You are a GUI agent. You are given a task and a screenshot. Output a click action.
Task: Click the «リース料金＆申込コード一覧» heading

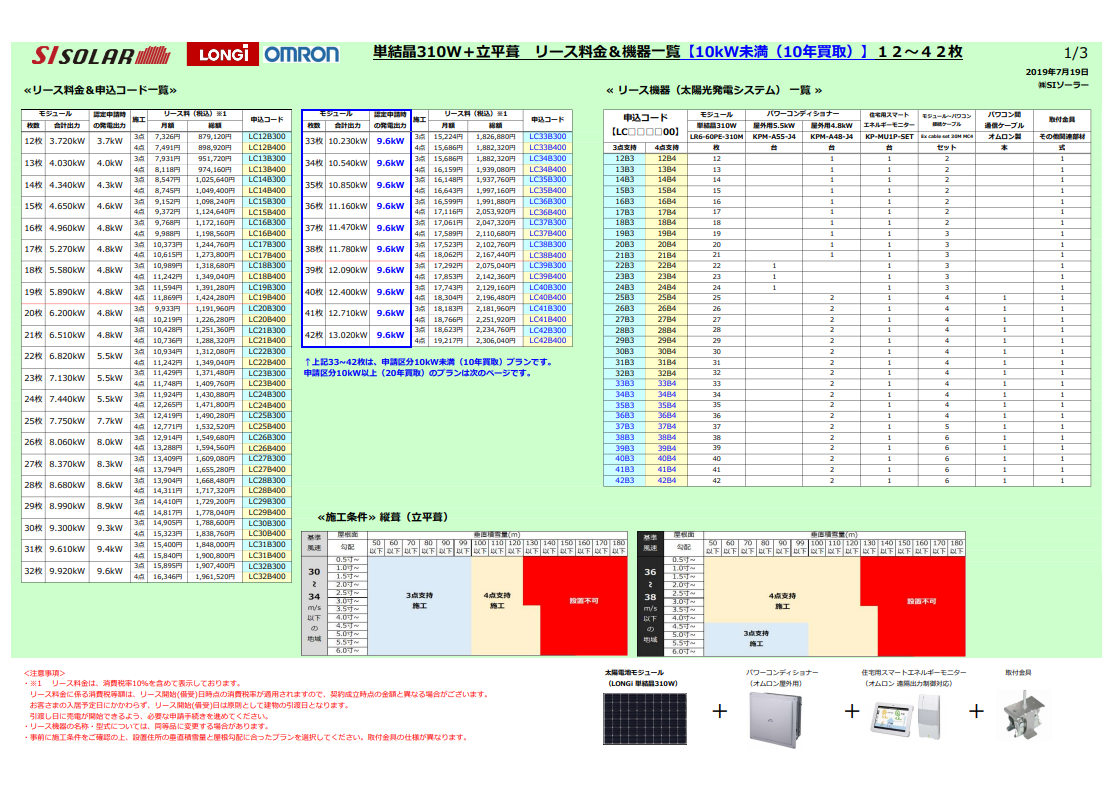coord(100,90)
